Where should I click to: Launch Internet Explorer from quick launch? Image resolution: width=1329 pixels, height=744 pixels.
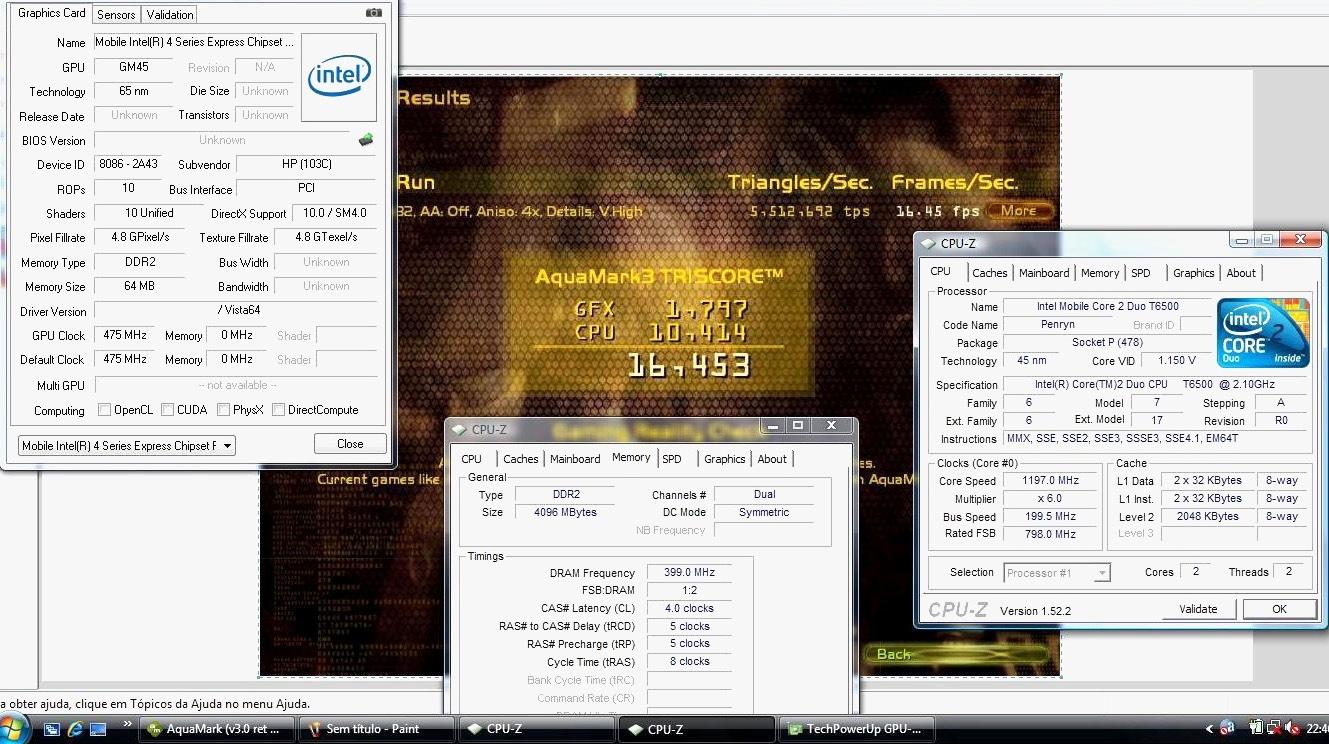[76, 729]
